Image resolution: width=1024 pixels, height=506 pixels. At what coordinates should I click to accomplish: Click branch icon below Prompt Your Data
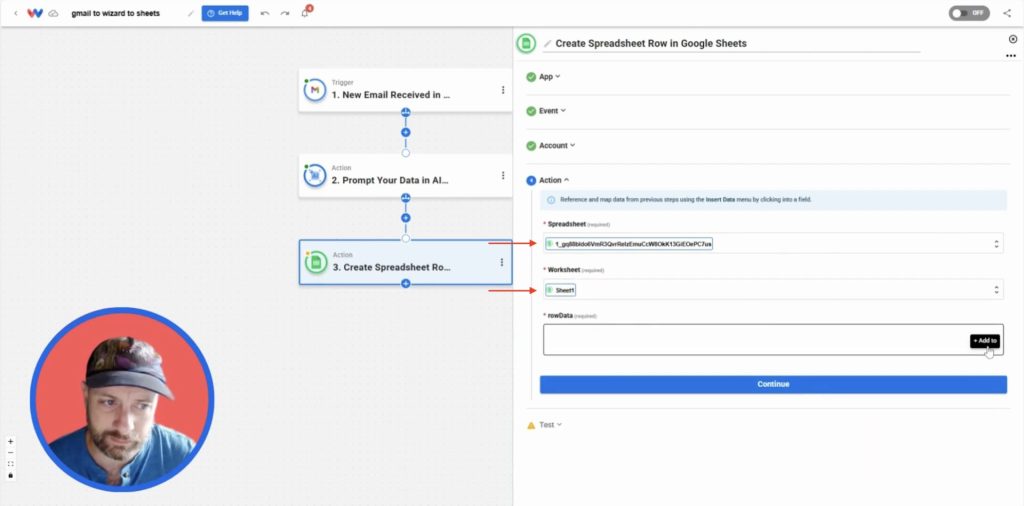pos(406,198)
